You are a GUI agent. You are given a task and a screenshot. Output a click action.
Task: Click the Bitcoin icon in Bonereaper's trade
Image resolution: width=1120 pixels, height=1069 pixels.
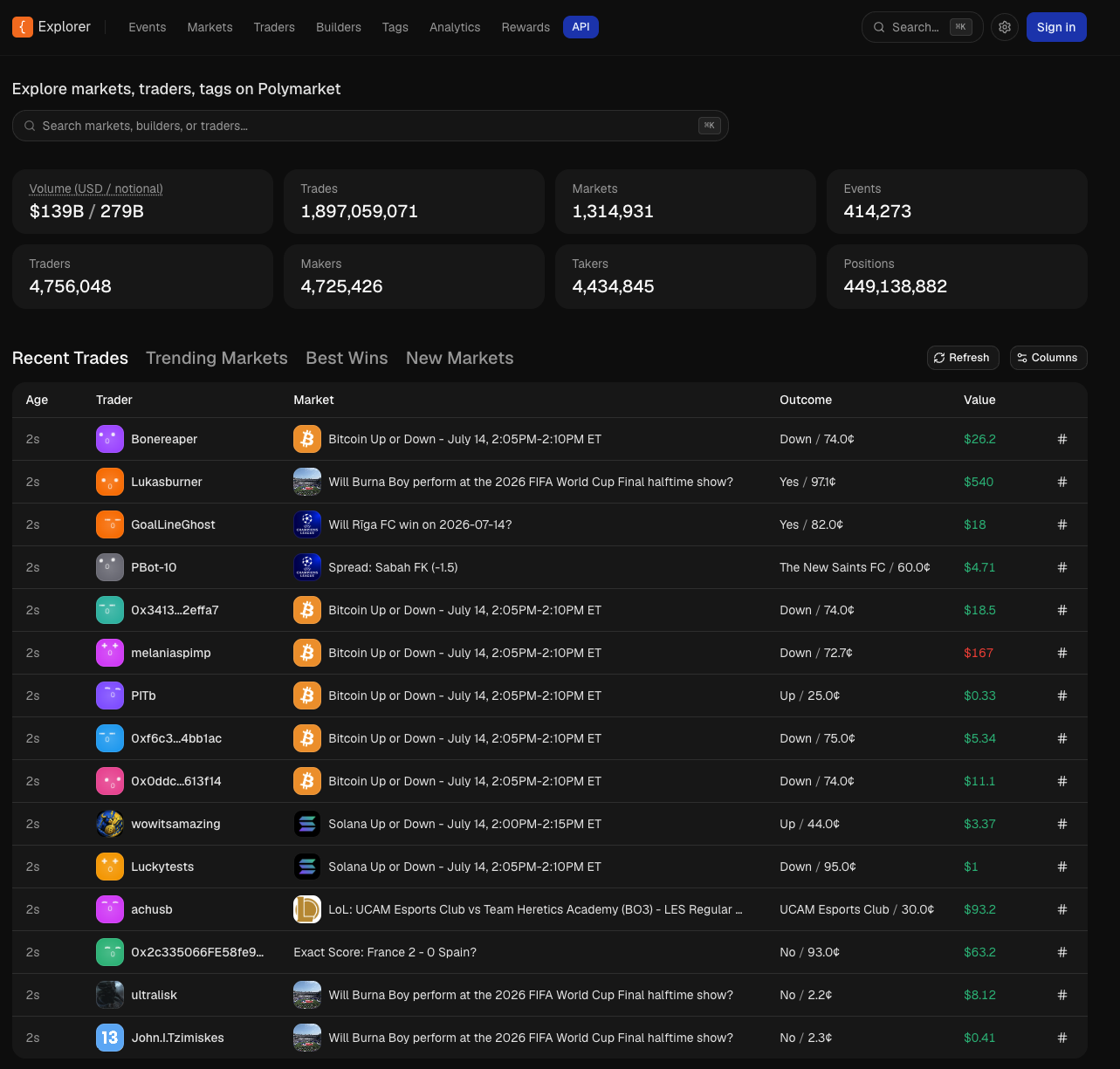[x=307, y=439]
